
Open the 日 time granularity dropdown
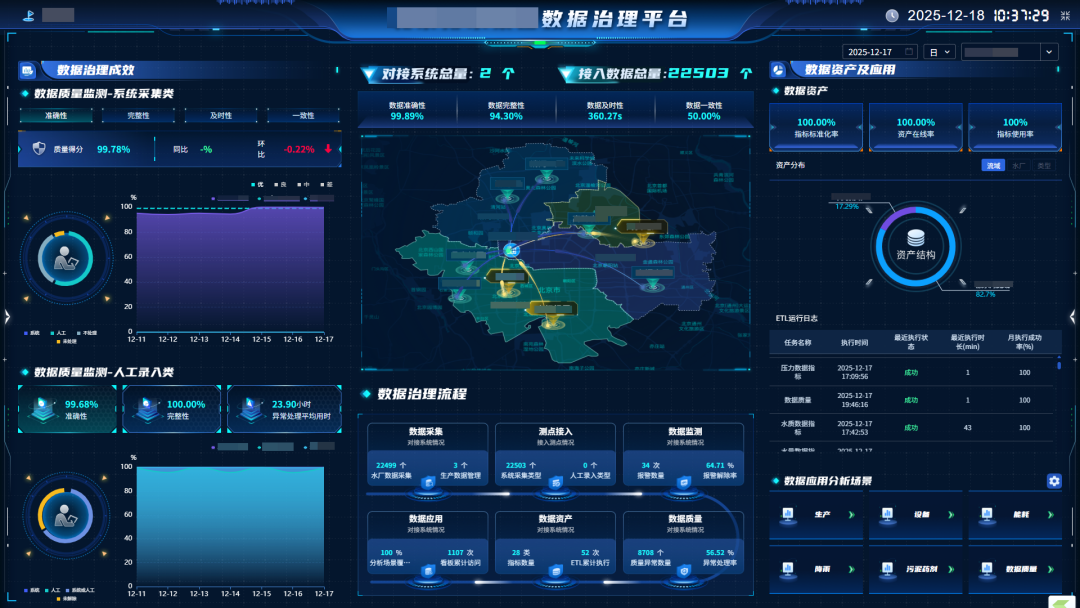click(x=939, y=52)
